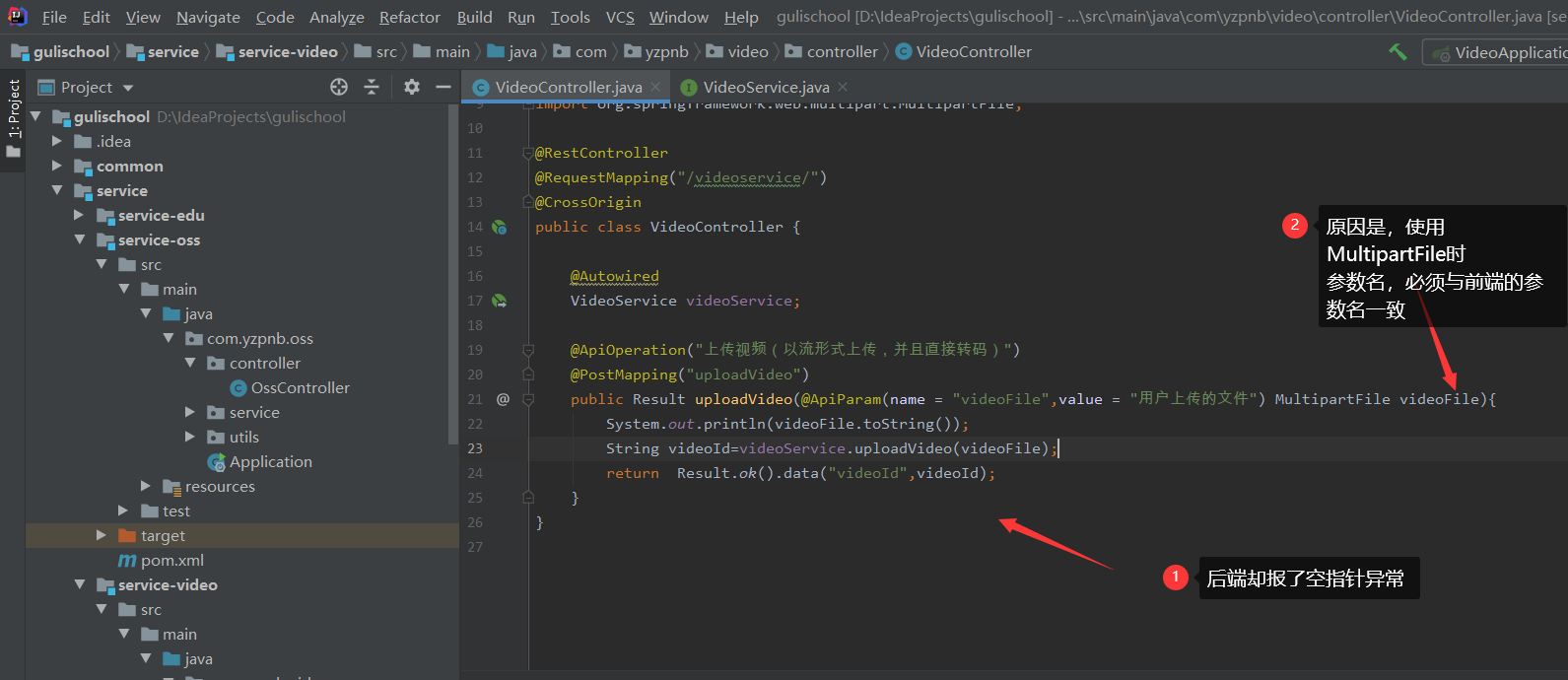Image resolution: width=1568 pixels, height=680 pixels.
Task: Click @Autowired annotation on line 16
Action: pyautogui.click(x=615, y=276)
